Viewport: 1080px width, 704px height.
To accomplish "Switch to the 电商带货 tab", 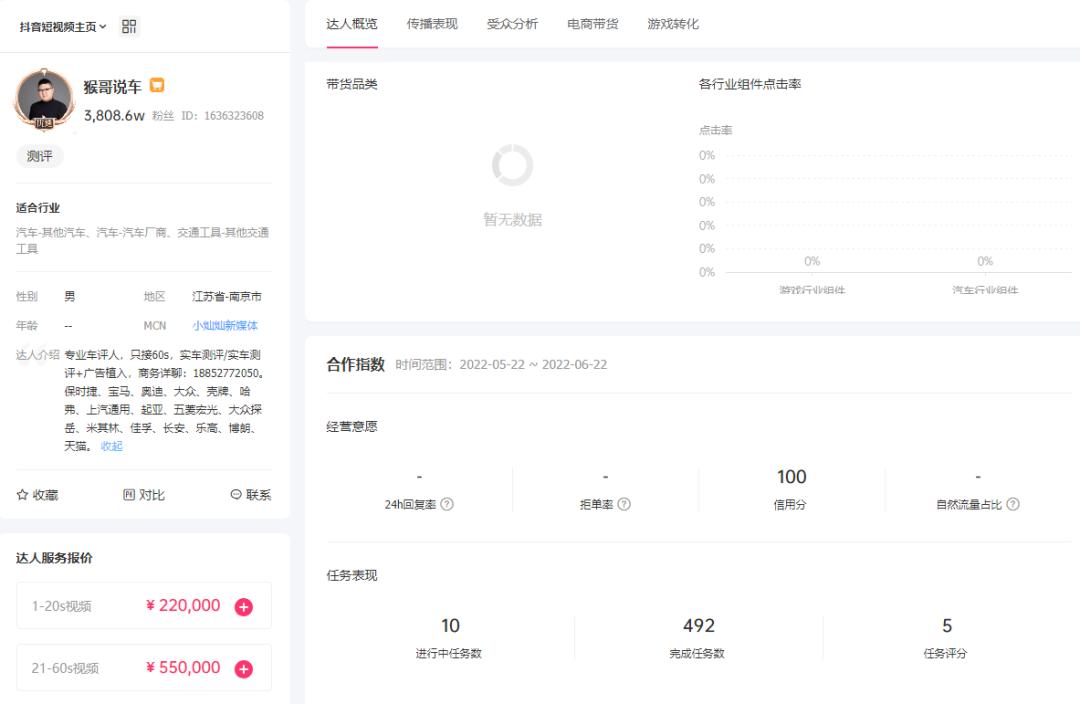I will (x=592, y=24).
